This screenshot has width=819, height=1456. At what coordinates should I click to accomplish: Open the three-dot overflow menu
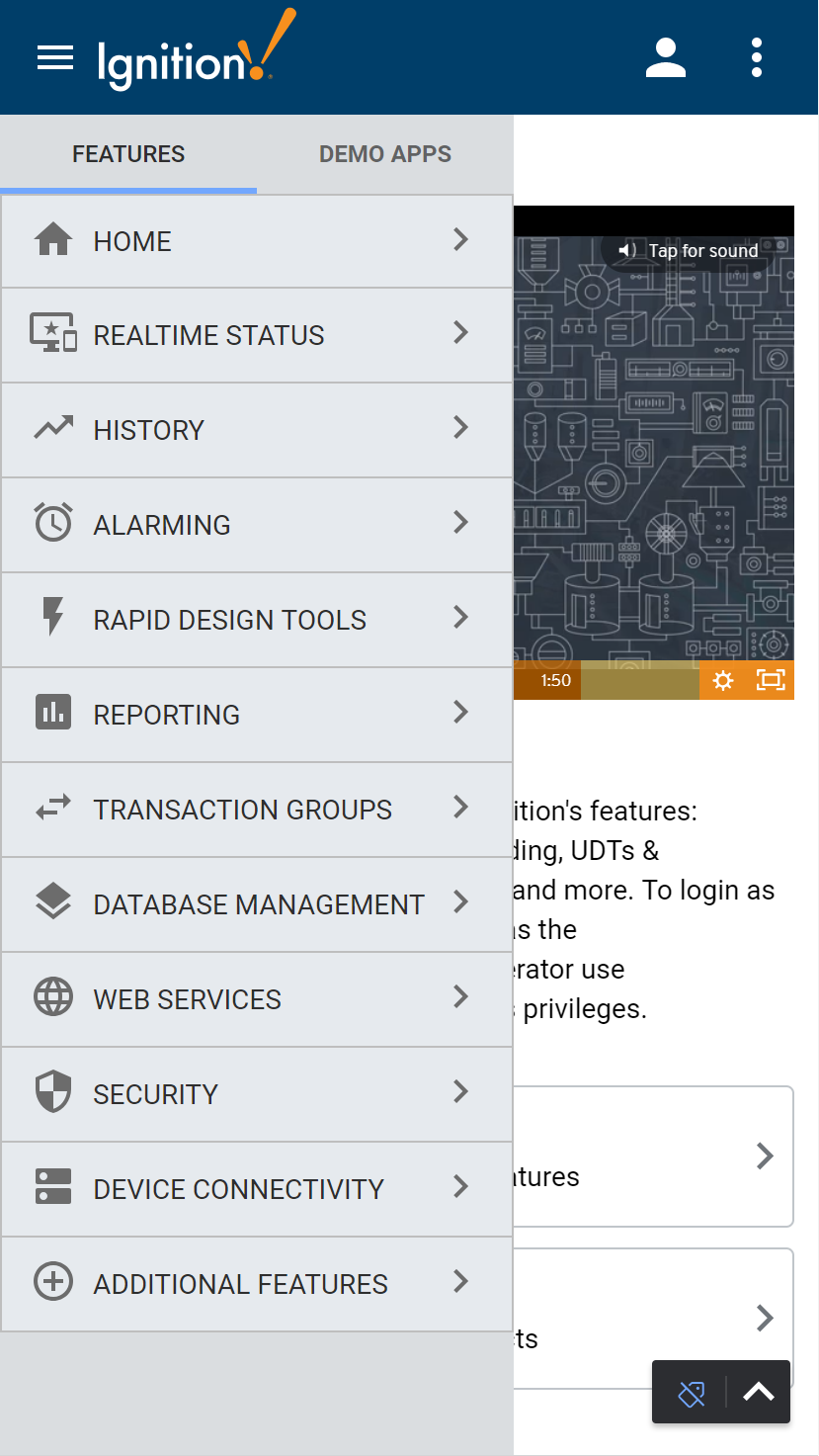click(757, 58)
